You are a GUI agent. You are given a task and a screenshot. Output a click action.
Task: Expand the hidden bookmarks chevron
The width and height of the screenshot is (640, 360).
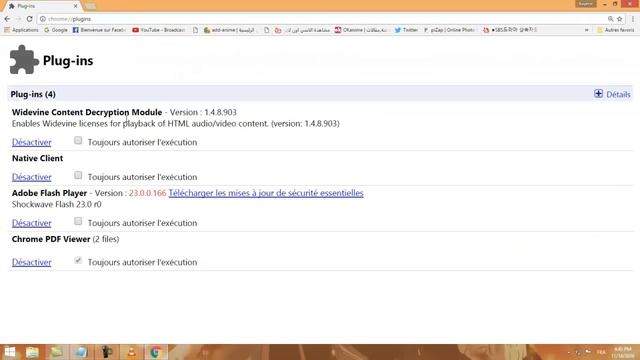tap(587, 30)
